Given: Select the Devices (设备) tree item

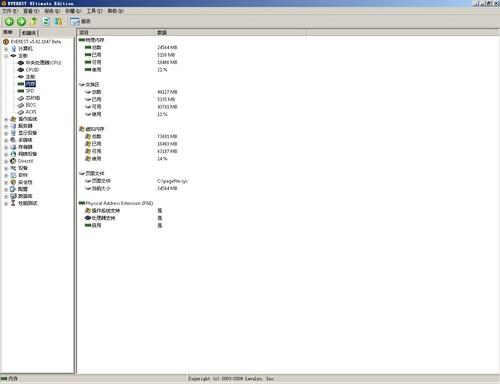Looking at the screenshot, I should point(23,168).
